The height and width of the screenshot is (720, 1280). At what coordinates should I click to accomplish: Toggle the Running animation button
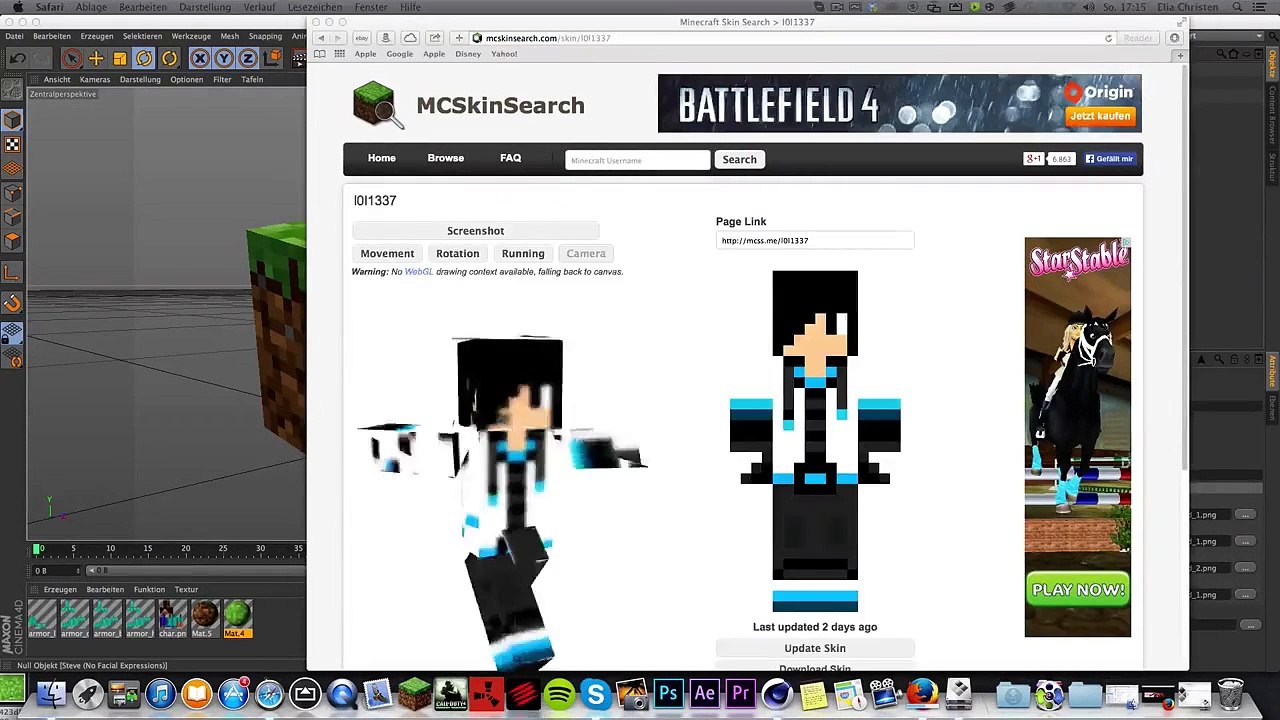coord(523,254)
